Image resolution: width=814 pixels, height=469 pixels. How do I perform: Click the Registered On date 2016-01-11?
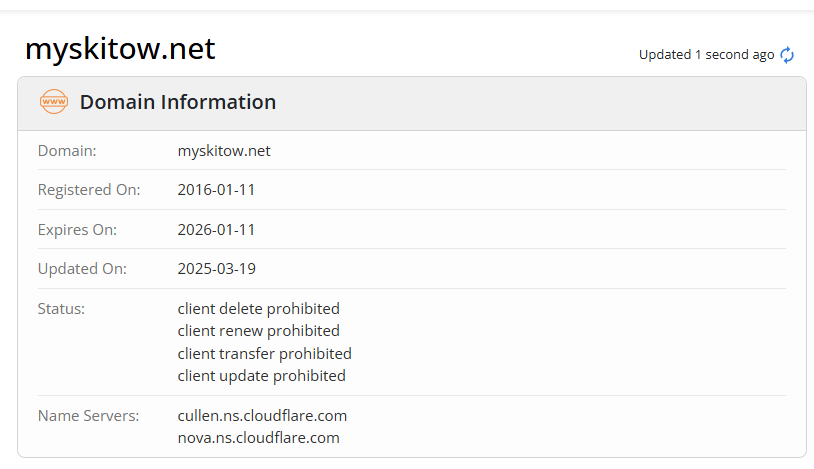coord(216,190)
